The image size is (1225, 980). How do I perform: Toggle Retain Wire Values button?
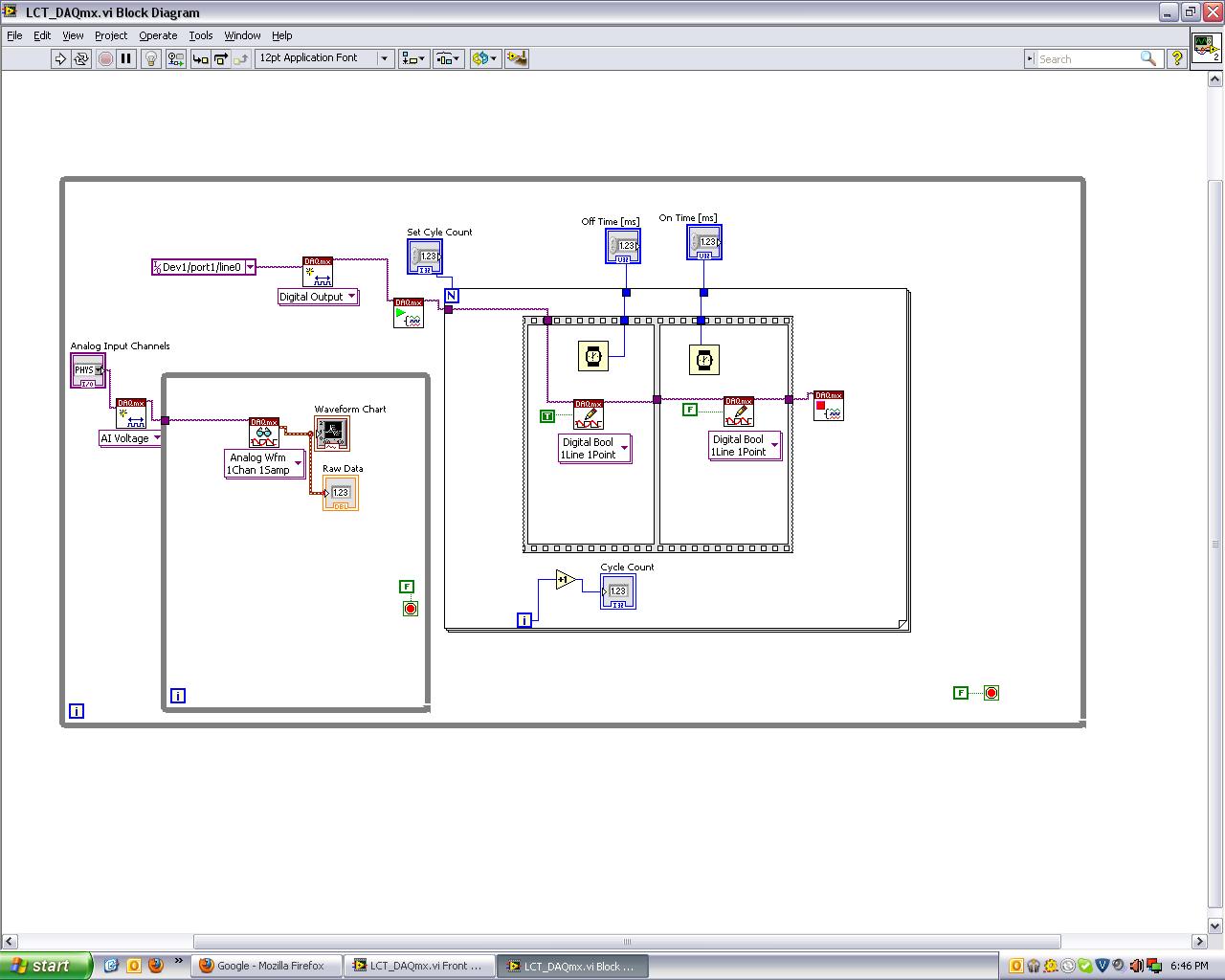point(175,58)
